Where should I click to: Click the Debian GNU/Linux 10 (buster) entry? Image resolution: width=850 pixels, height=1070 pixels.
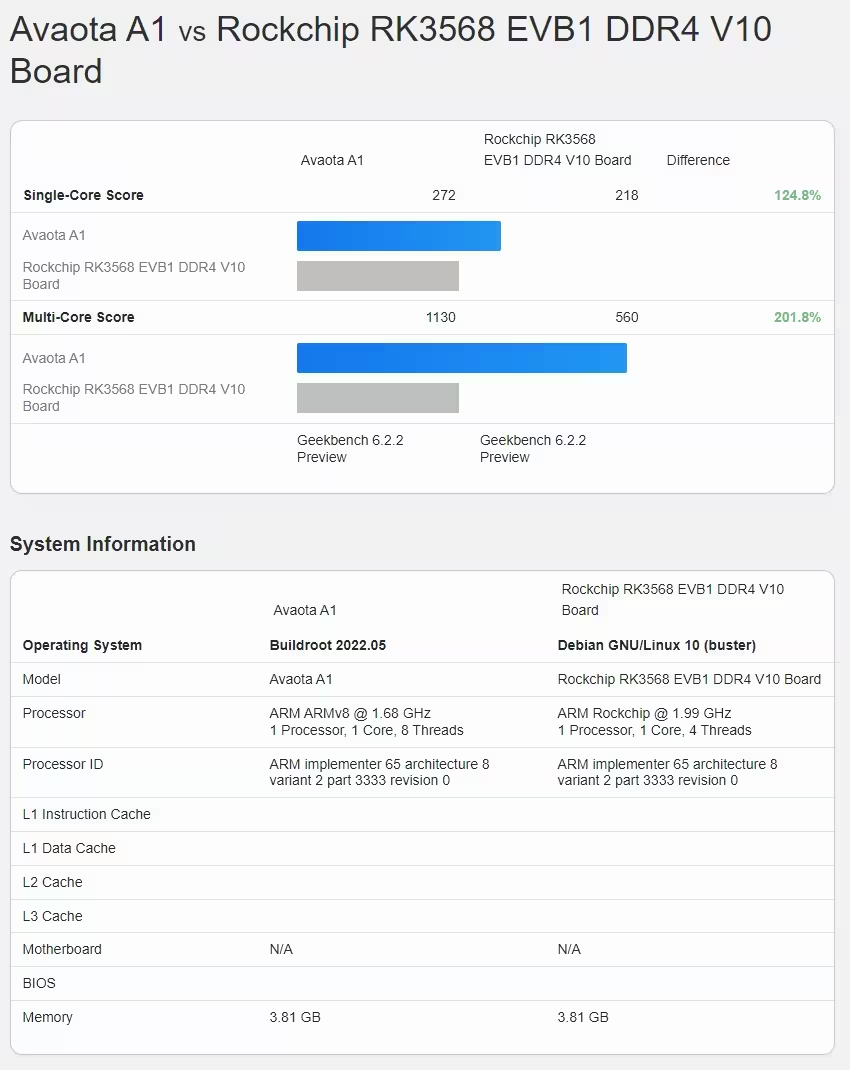pyautogui.click(x=656, y=645)
